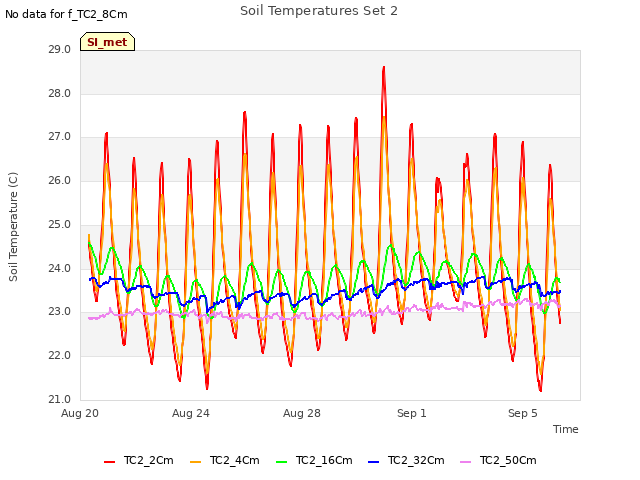Select the TC2_4Cm legend label
Viewport: 640px width, 480px height.
tap(235, 460)
